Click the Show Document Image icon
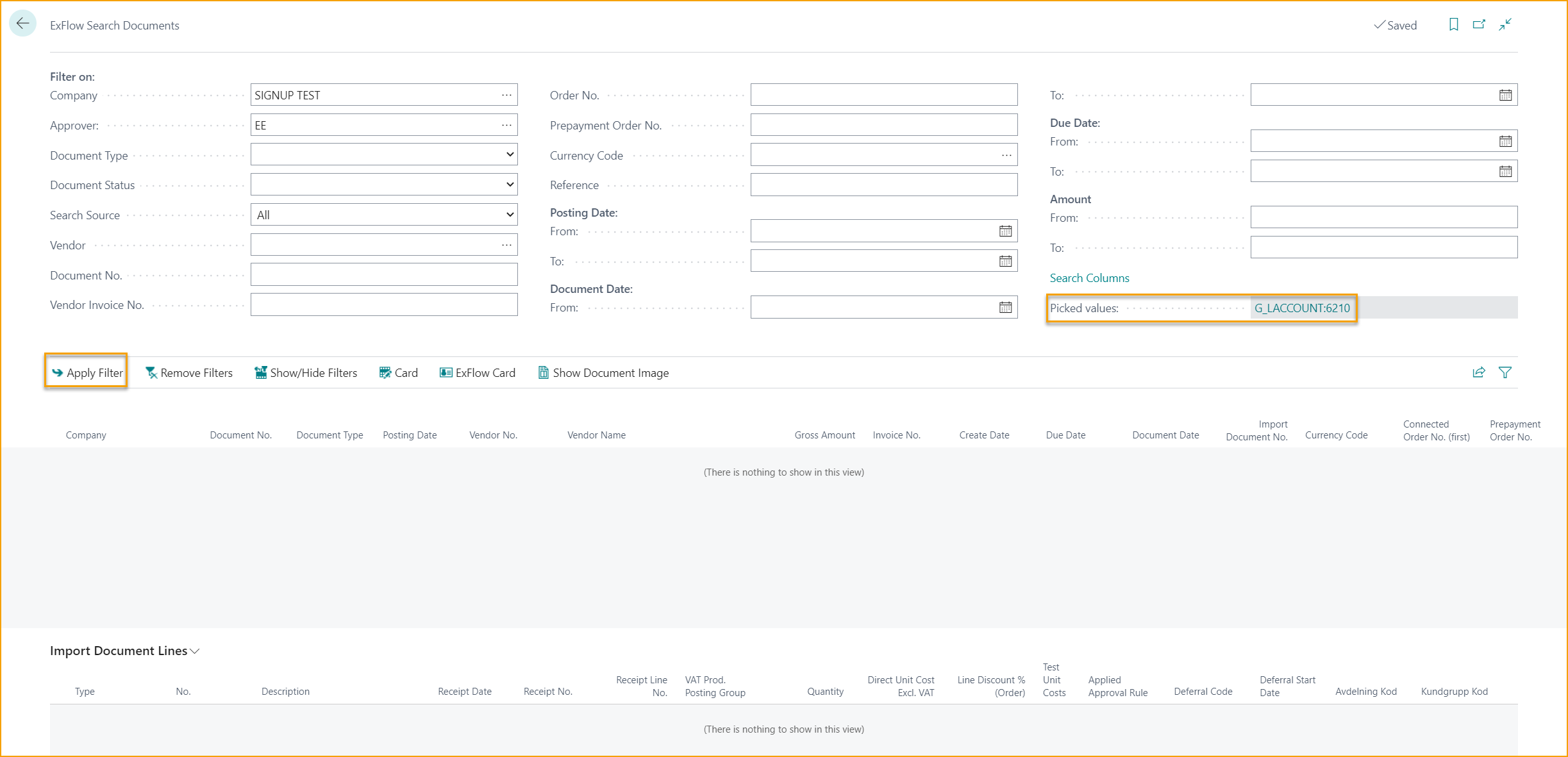 pyautogui.click(x=543, y=372)
